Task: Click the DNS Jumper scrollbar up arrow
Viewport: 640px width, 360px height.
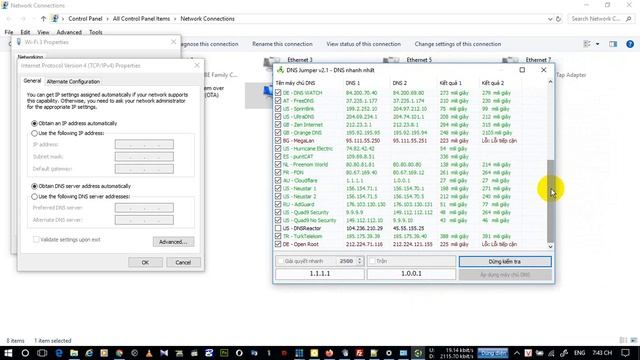Action: pyautogui.click(x=550, y=82)
